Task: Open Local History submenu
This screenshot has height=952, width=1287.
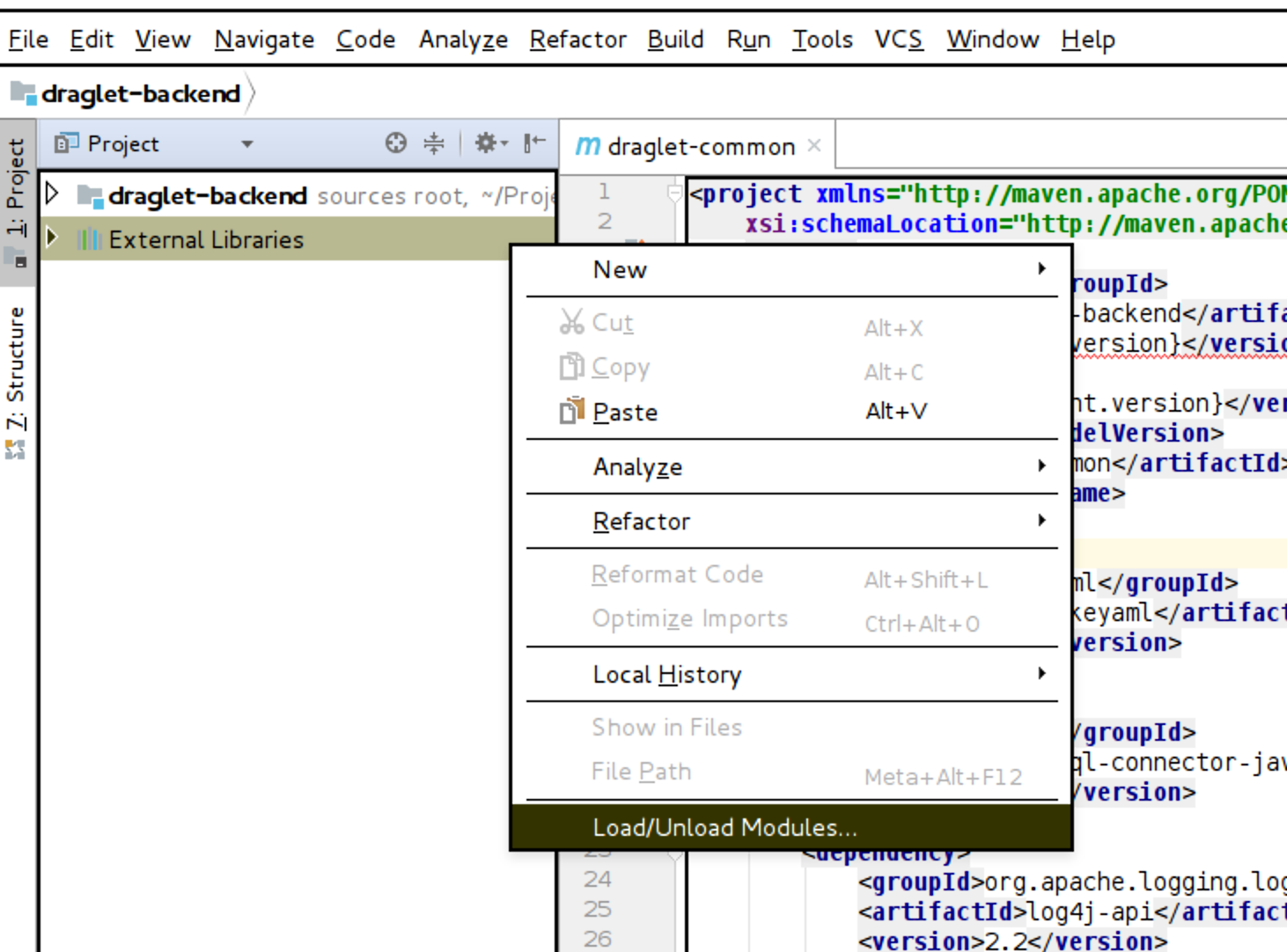Action: click(792, 674)
